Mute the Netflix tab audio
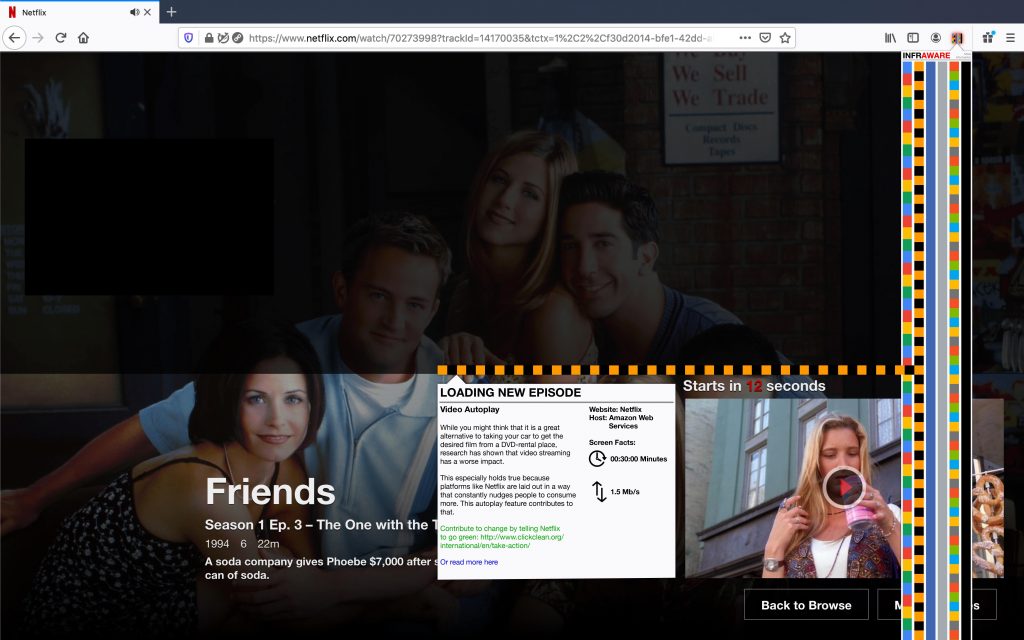The height and width of the screenshot is (640, 1024). point(135,12)
